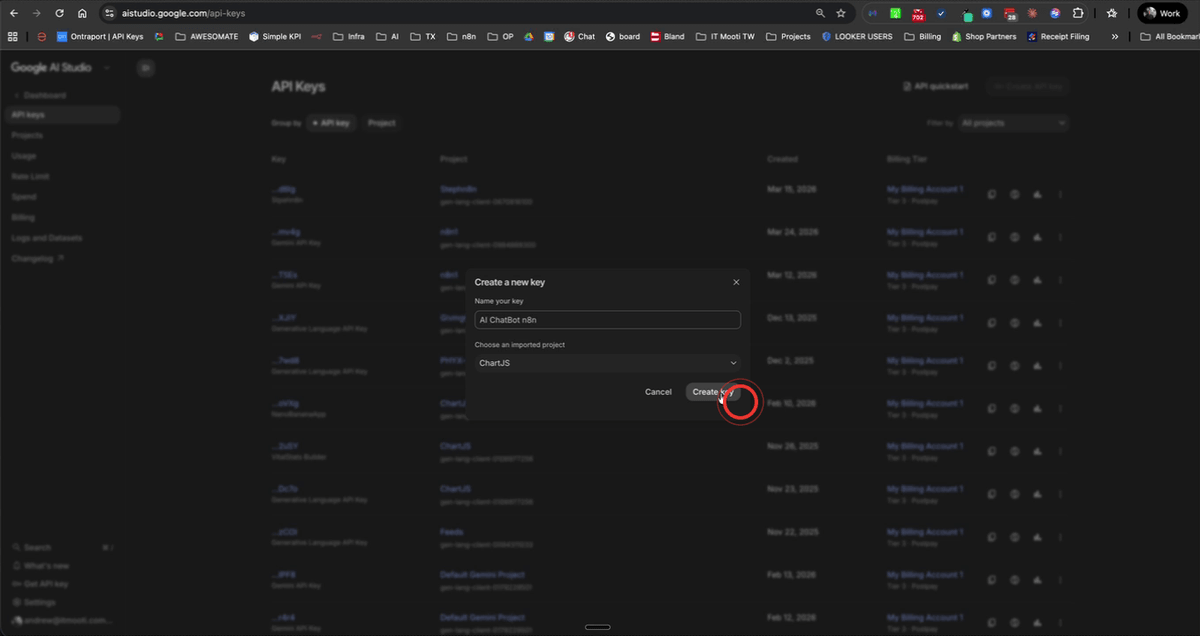Click the Created column header
Screen dimensions: 1200x636
[x=782, y=159]
